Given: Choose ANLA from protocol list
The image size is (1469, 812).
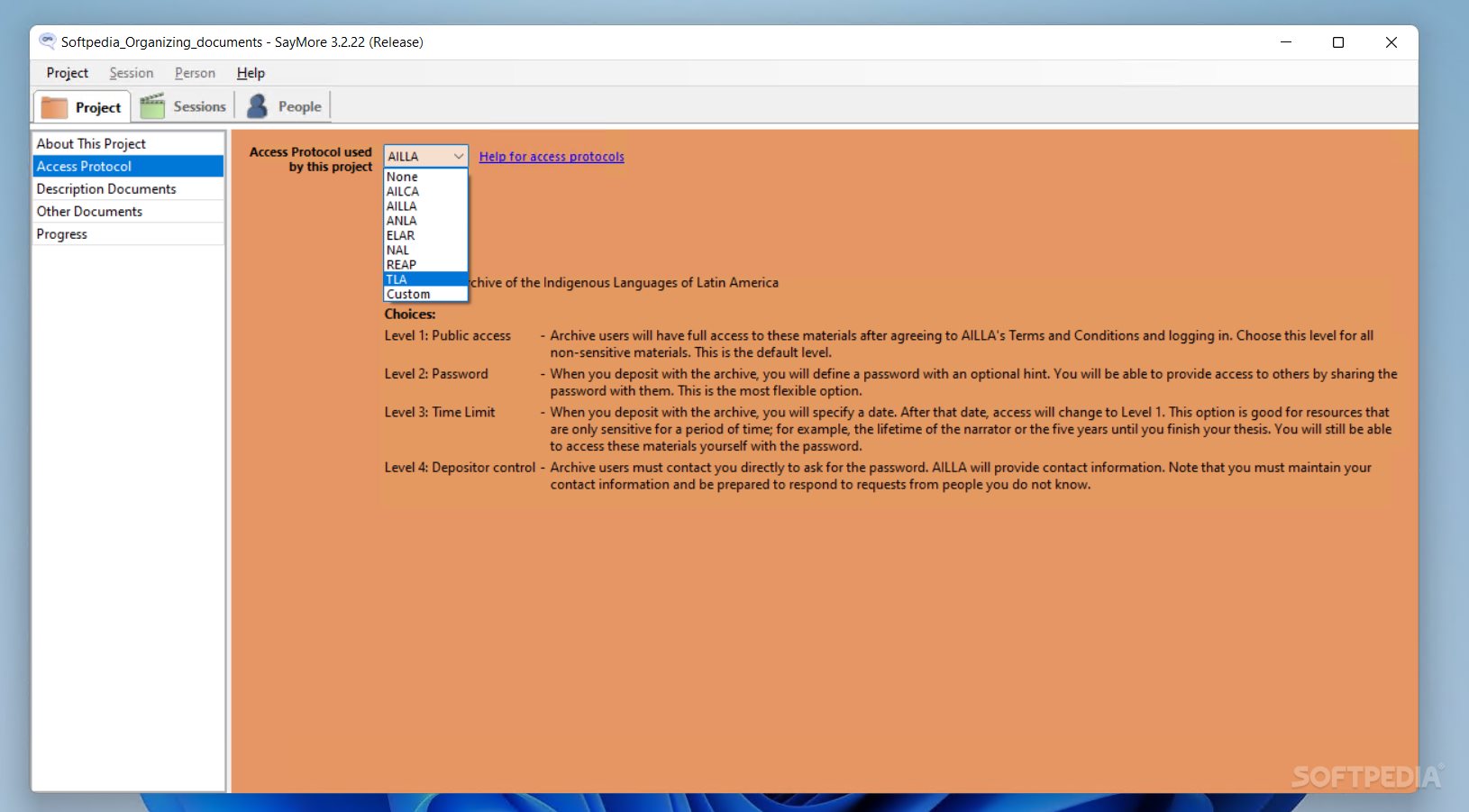Looking at the screenshot, I should [x=425, y=221].
